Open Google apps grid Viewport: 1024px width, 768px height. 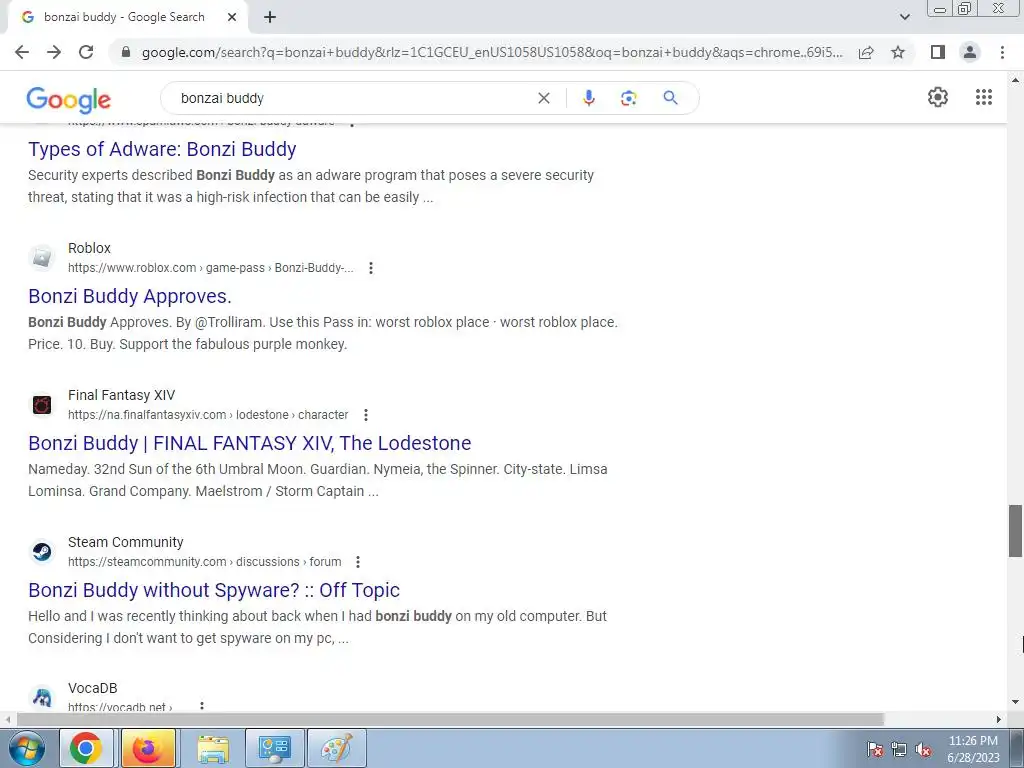984,97
